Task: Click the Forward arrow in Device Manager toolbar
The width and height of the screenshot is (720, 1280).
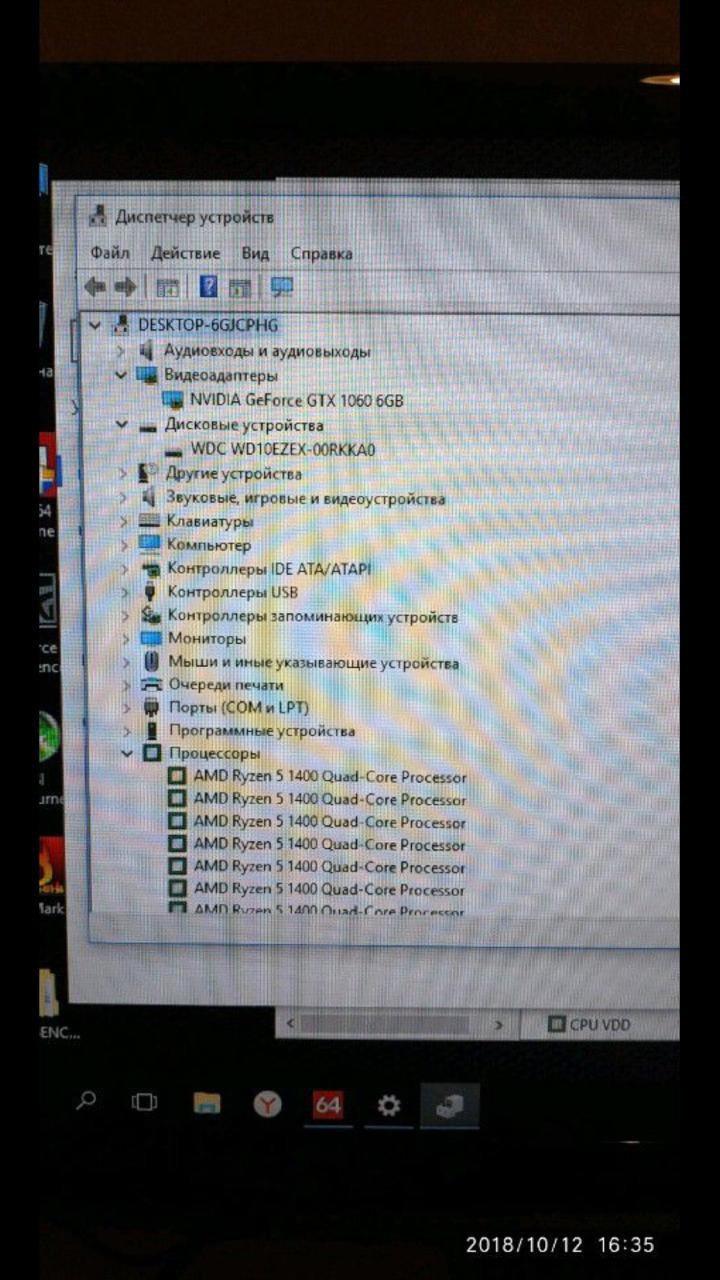Action: tap(125, 288)
